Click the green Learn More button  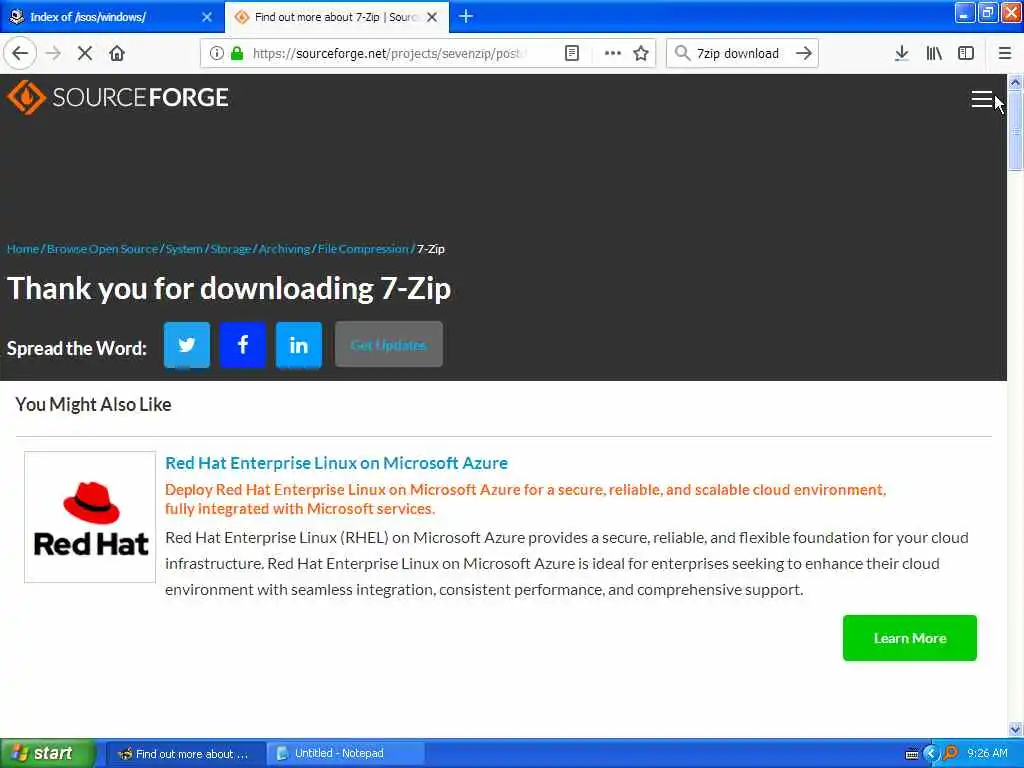point(910,638)
